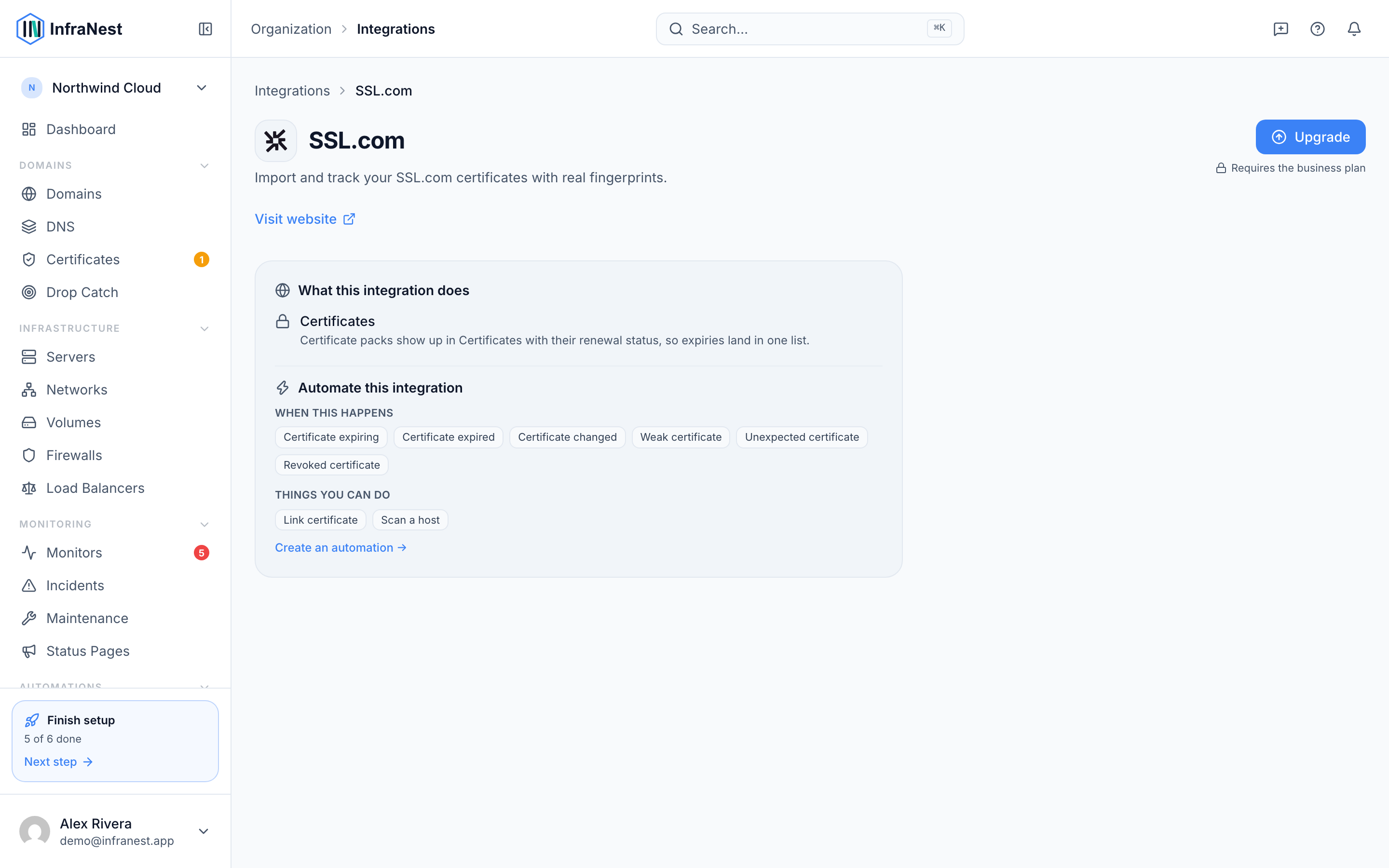
Task: Click the Scan a host action chip
Action: coord(410,520)
